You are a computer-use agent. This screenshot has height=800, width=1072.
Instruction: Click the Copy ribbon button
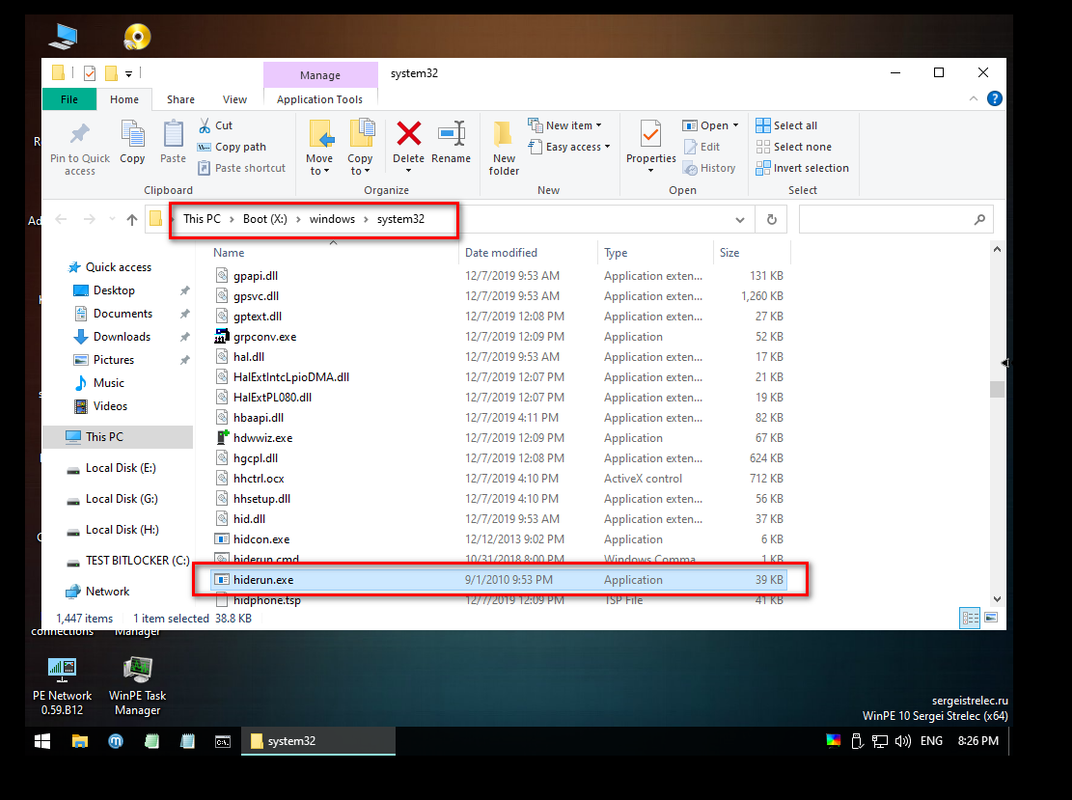click(132, 142)
